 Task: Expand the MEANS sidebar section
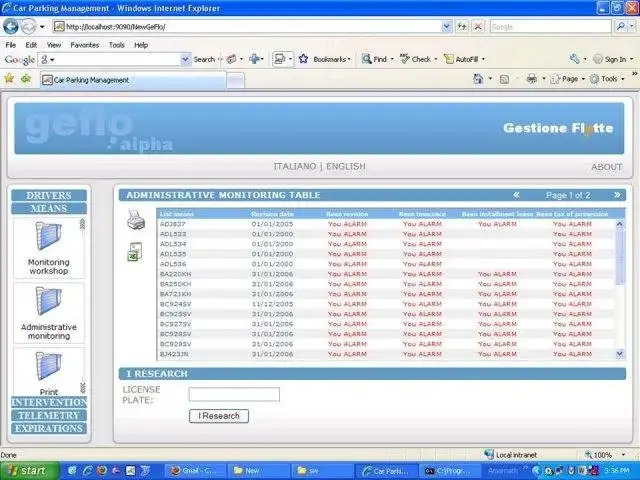[49, 208]
